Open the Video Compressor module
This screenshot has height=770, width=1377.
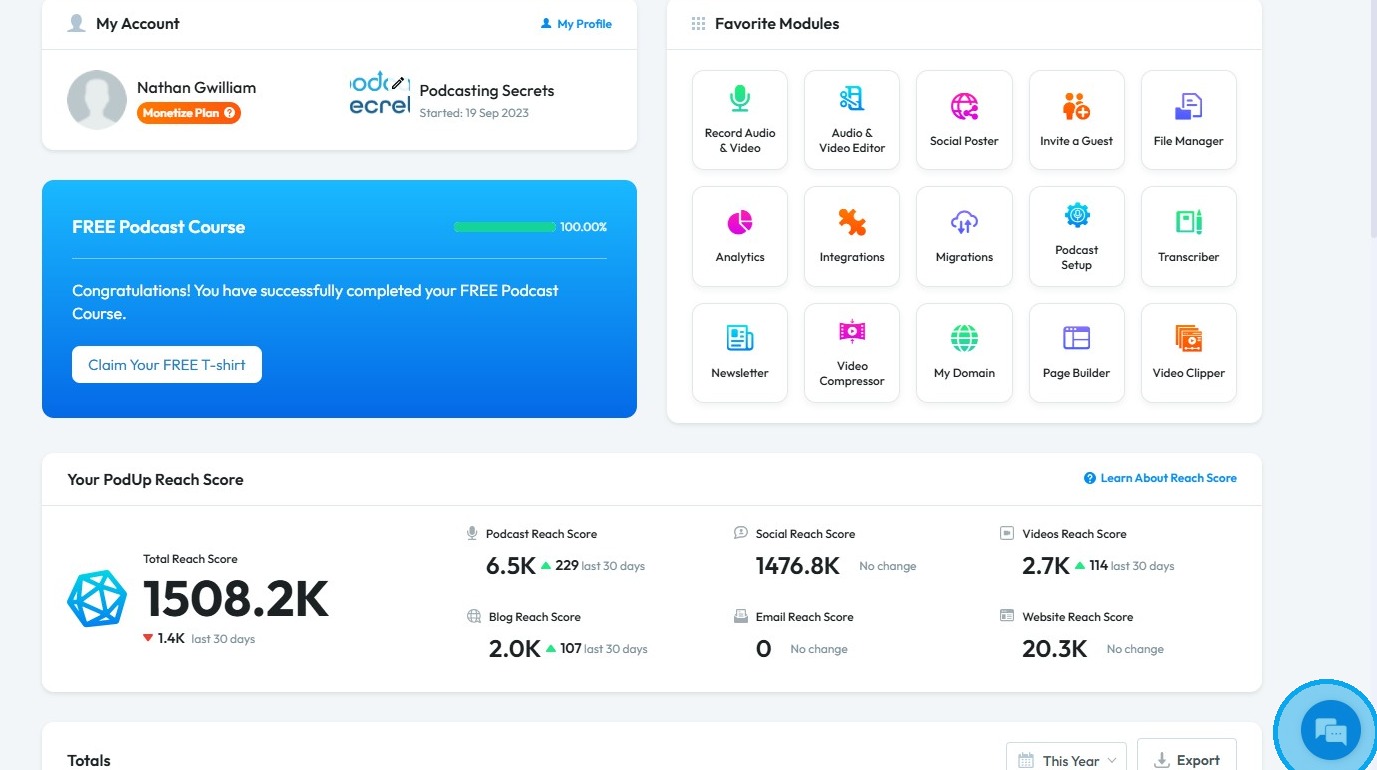[x=852, y=353]
